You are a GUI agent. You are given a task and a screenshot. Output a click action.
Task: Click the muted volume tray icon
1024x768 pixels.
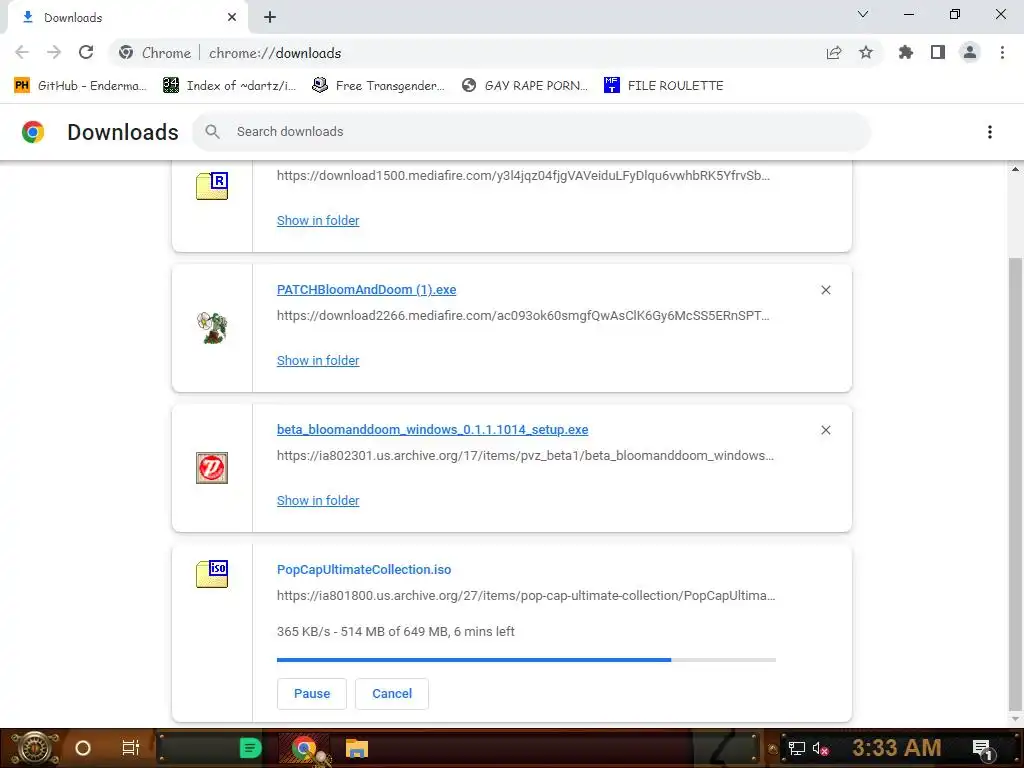point(821,748)
